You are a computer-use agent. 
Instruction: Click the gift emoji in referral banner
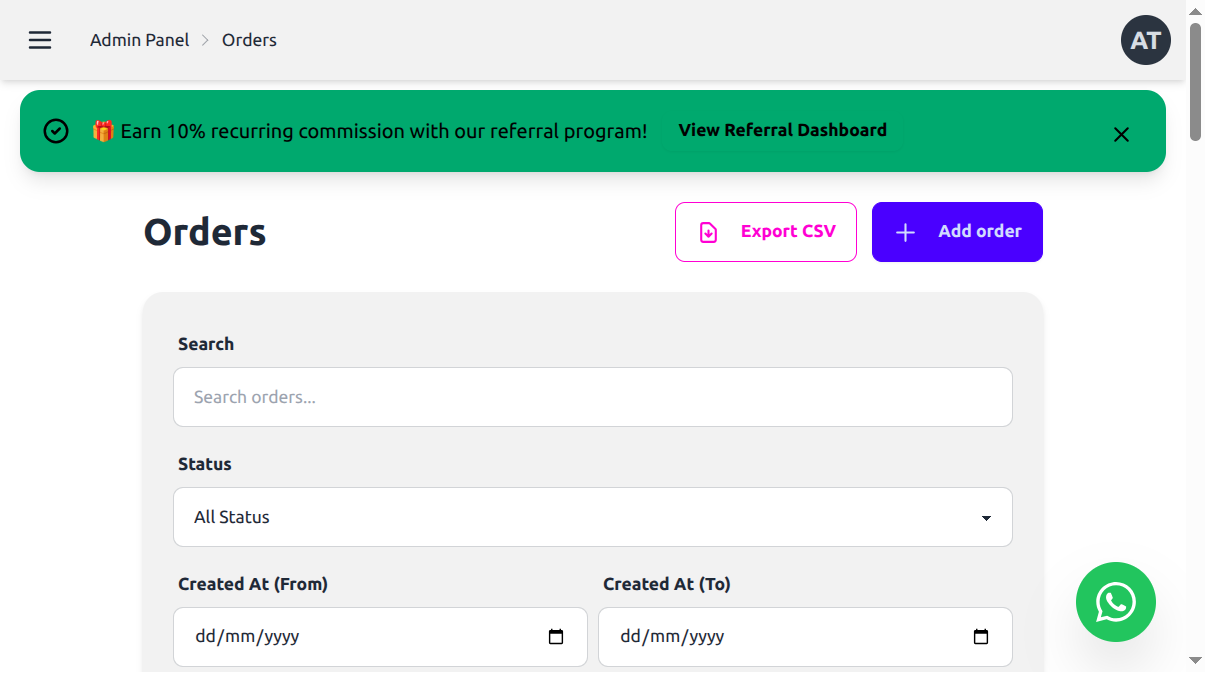(103, 131)
